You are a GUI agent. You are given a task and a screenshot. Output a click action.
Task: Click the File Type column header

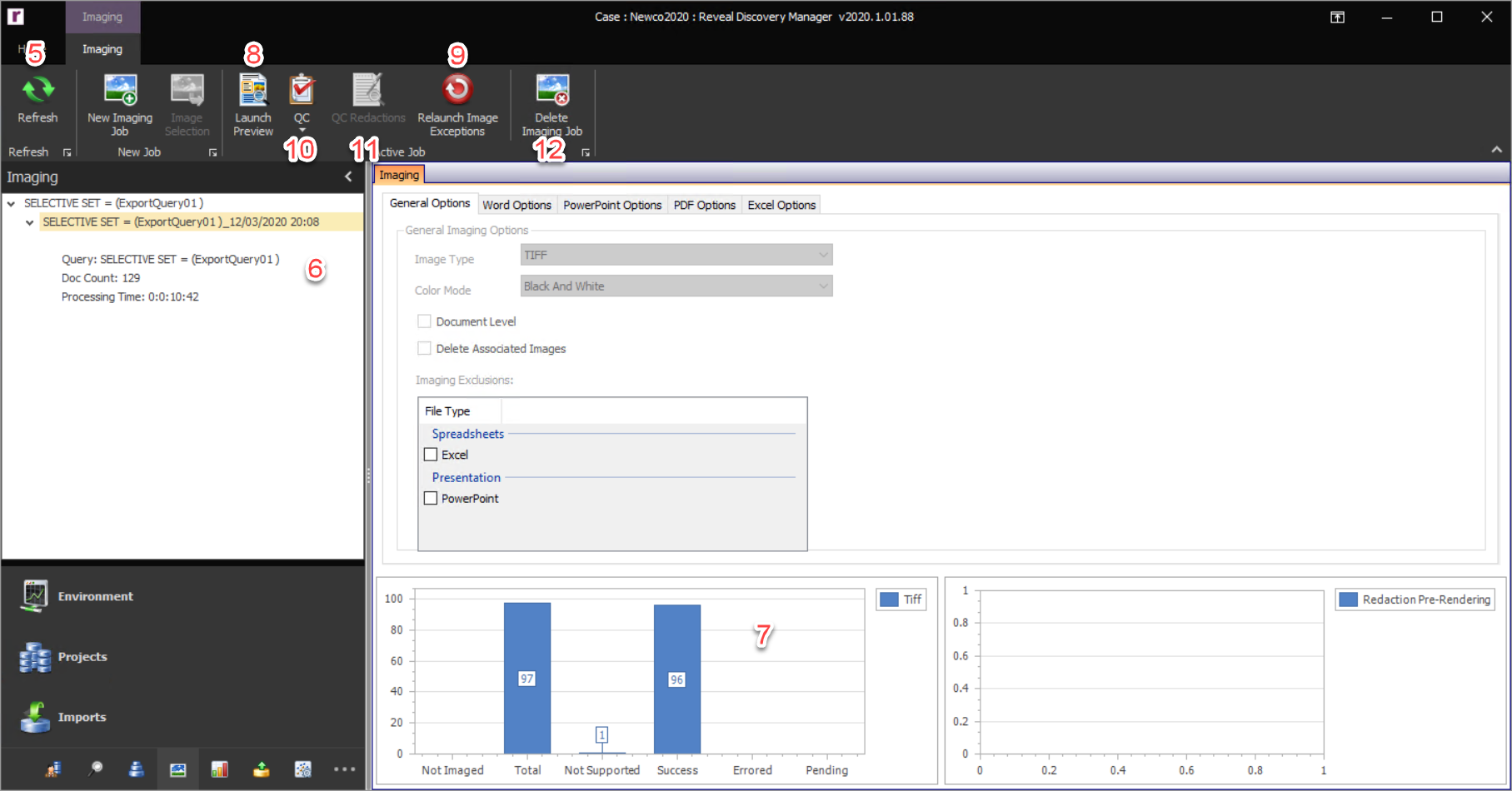pyautogui.click(x=460, y=411)
